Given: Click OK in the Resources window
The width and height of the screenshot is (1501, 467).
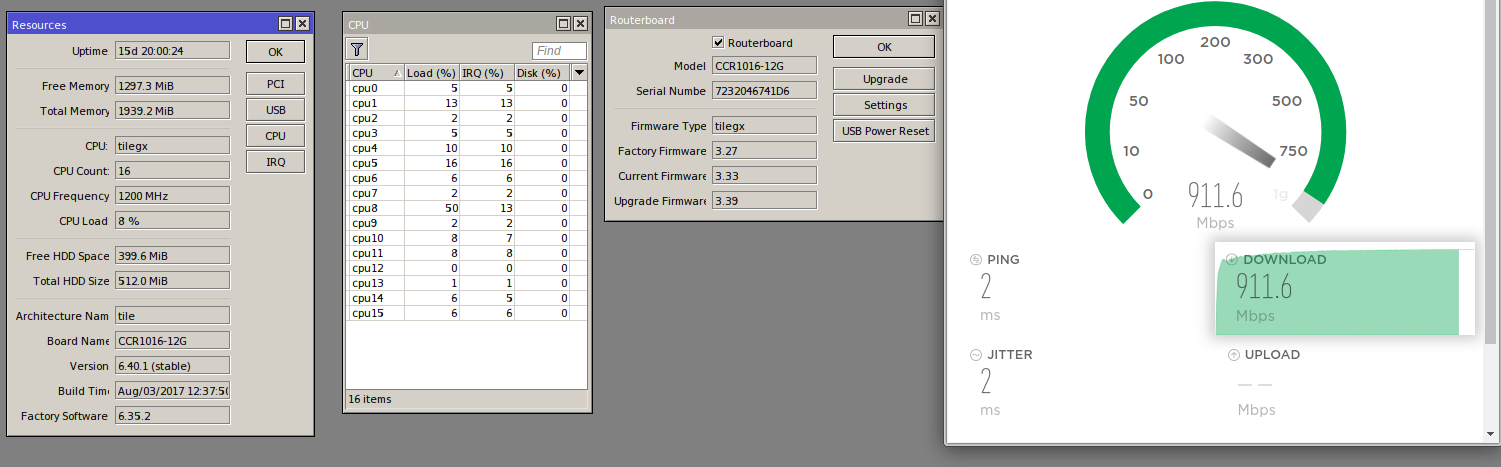Looking at the screenshot, I should pyautogui.click(x=275, y=52).
